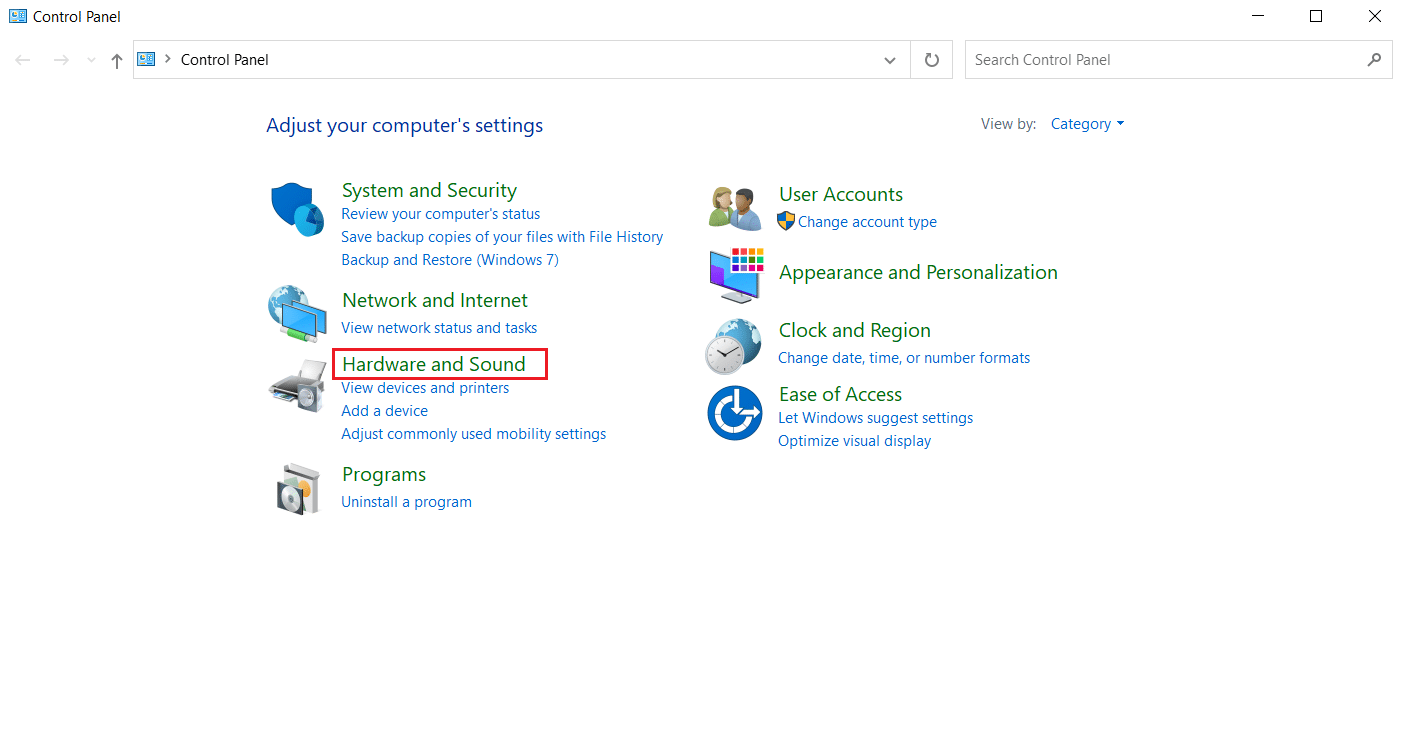Screen dimensions: 1403x735
Task: Open the User Accounts heading
Action: (841, 194)
